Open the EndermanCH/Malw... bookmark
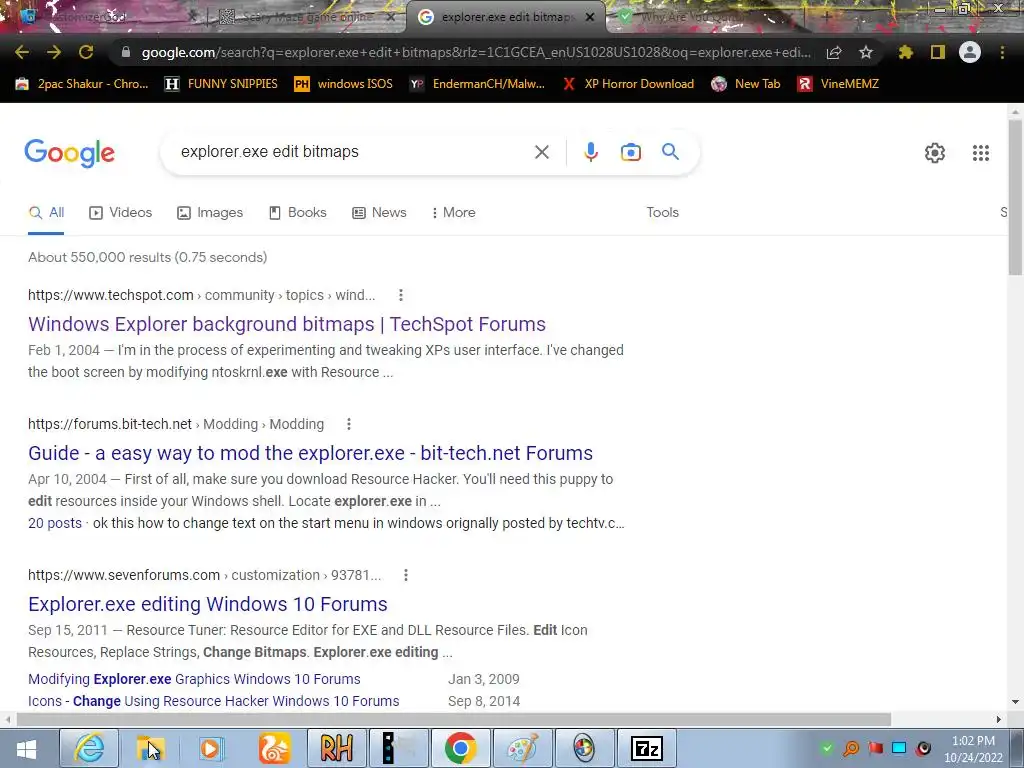The image size is (1024, 768). (x=477, y=84)
